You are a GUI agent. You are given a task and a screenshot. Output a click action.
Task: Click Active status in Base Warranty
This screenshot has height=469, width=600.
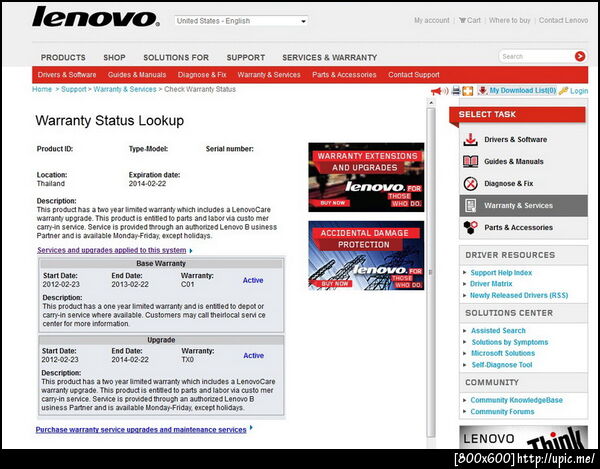click(x=253, y=280)
